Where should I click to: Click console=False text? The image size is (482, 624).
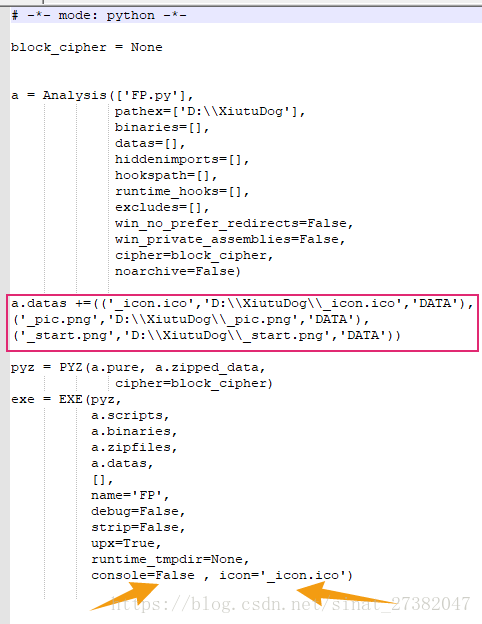coord(143,575)
